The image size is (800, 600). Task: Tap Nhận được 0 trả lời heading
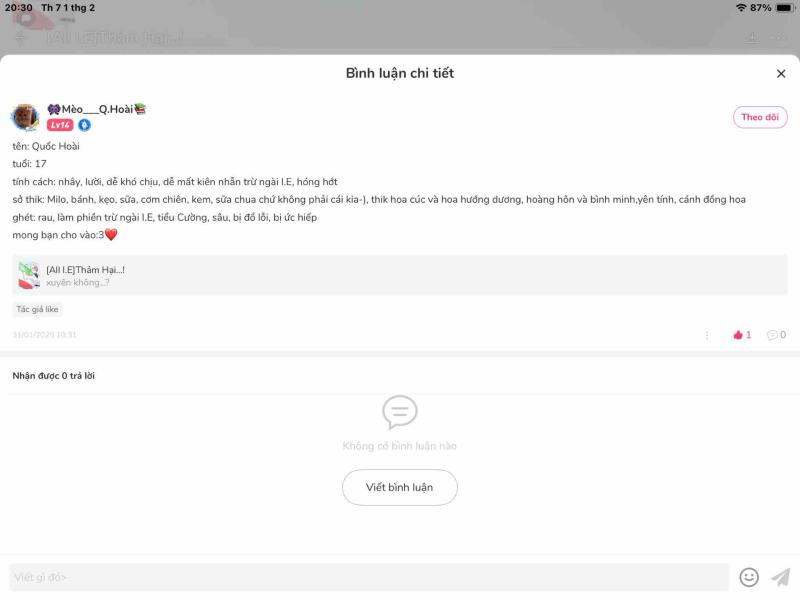click(54, 376)
